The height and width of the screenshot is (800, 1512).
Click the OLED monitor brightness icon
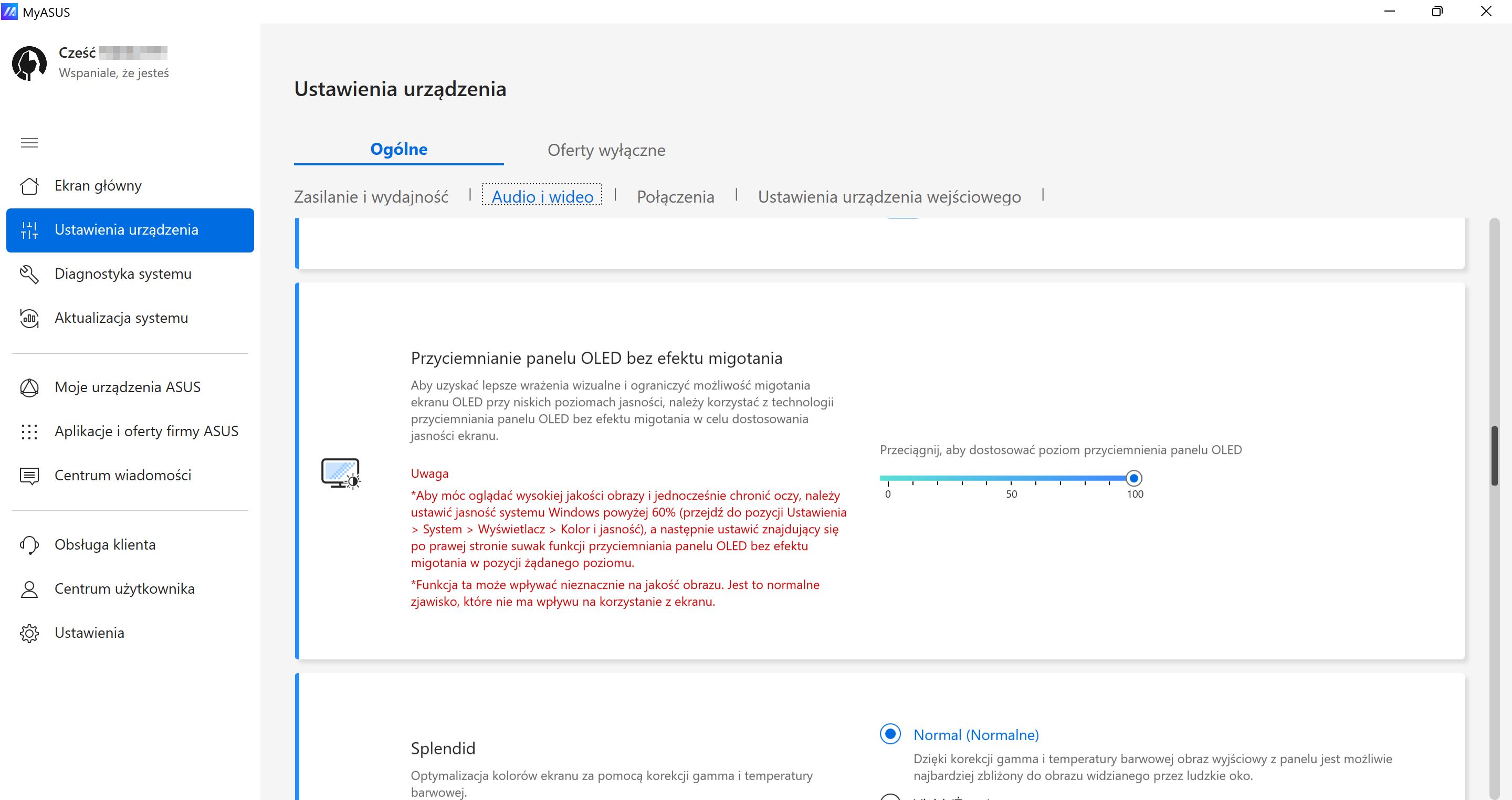[x=341, y=473]
